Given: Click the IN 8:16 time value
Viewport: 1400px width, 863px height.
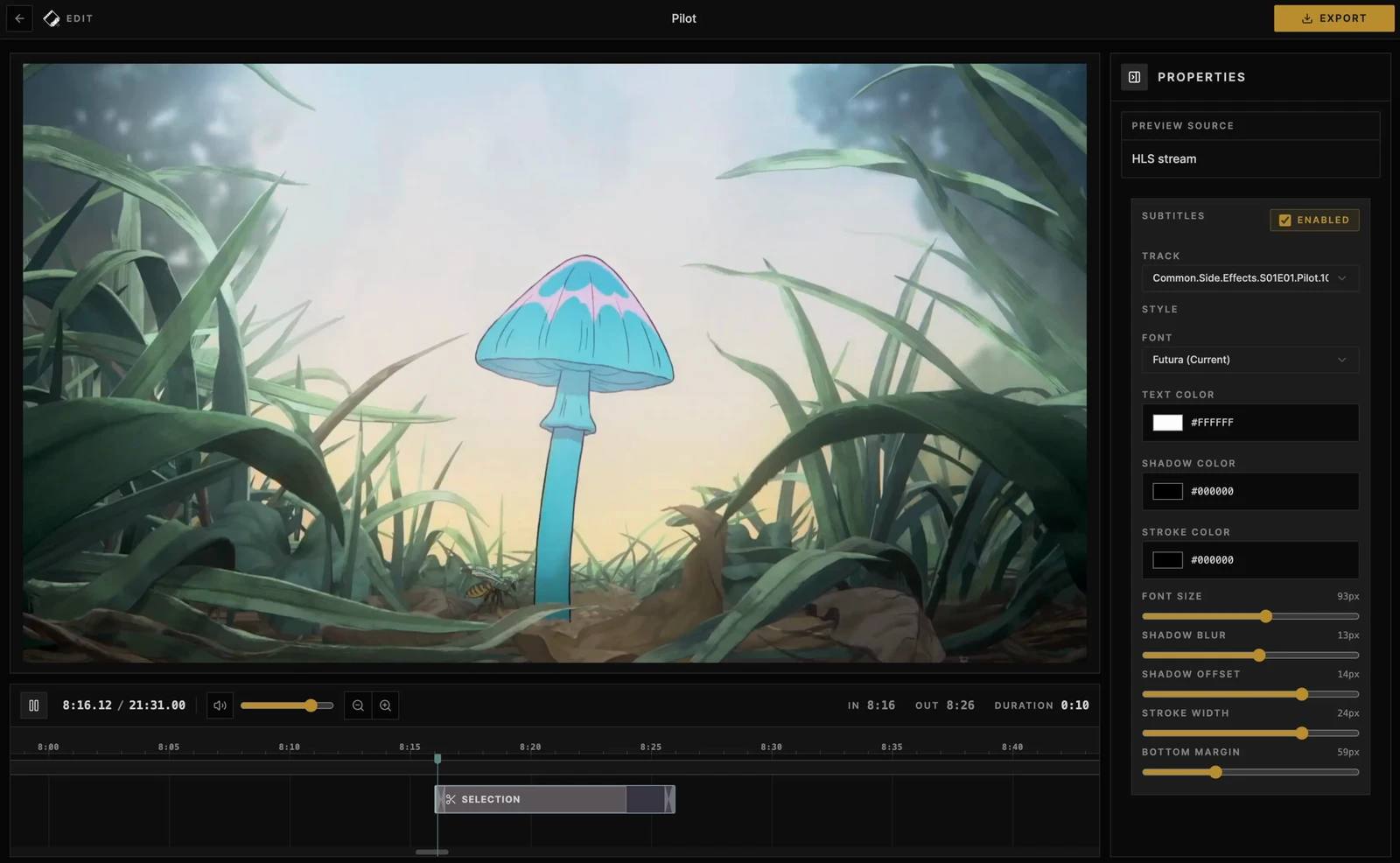Looking at the screenshot, I should point(881,705).
